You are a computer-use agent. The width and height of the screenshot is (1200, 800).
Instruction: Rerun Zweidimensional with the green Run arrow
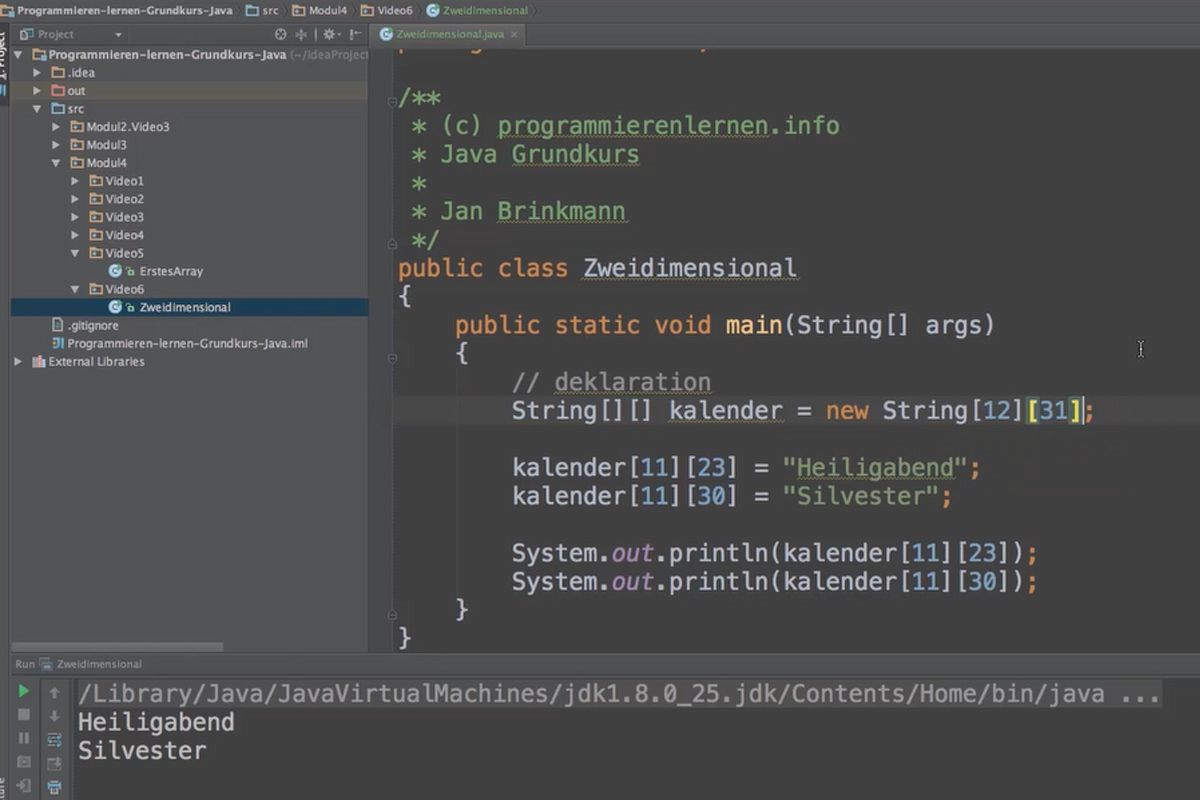(24, 691)
